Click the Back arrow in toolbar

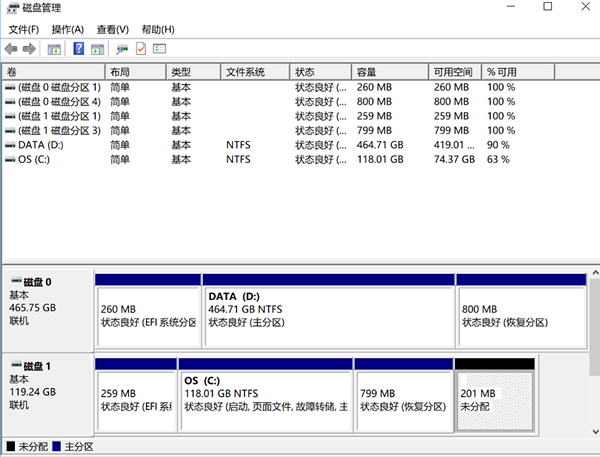pyautogui.click(x=11, y=48)
